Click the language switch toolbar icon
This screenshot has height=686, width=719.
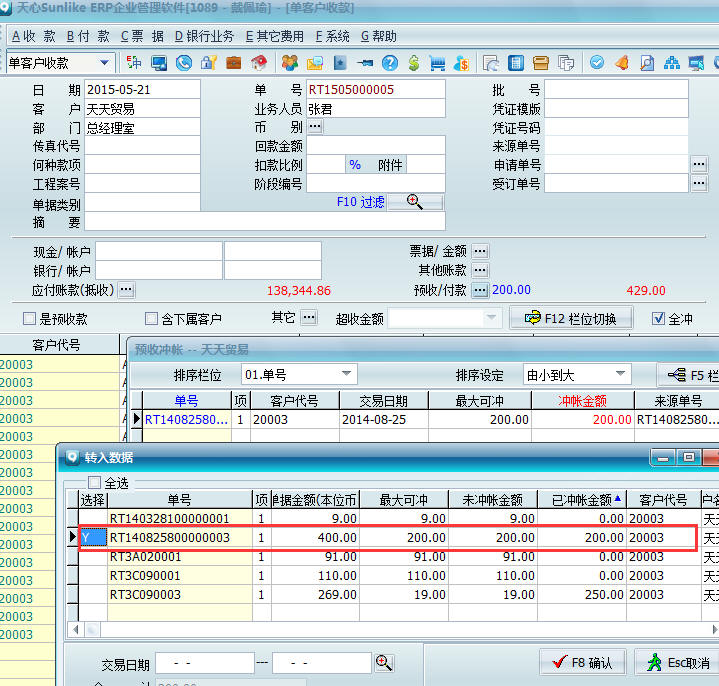click(134, 63)
